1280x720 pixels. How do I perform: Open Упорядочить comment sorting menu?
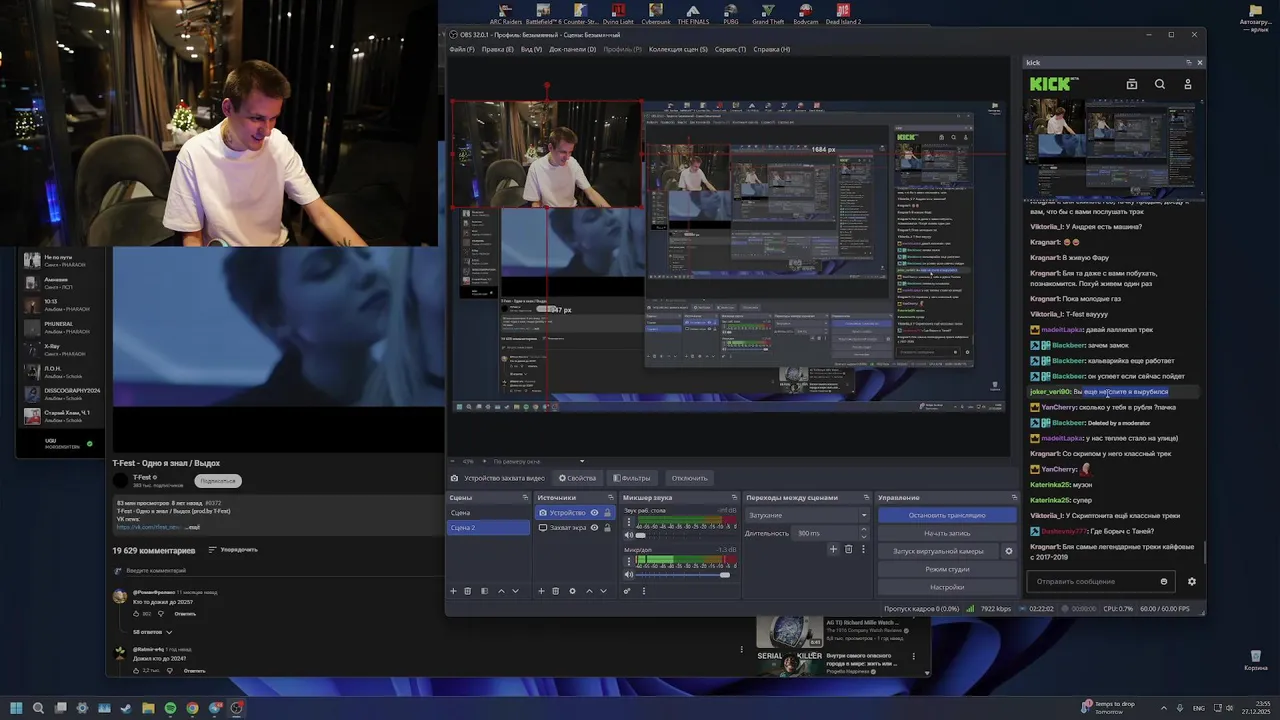pyautogui.click(x=233, y=550)
